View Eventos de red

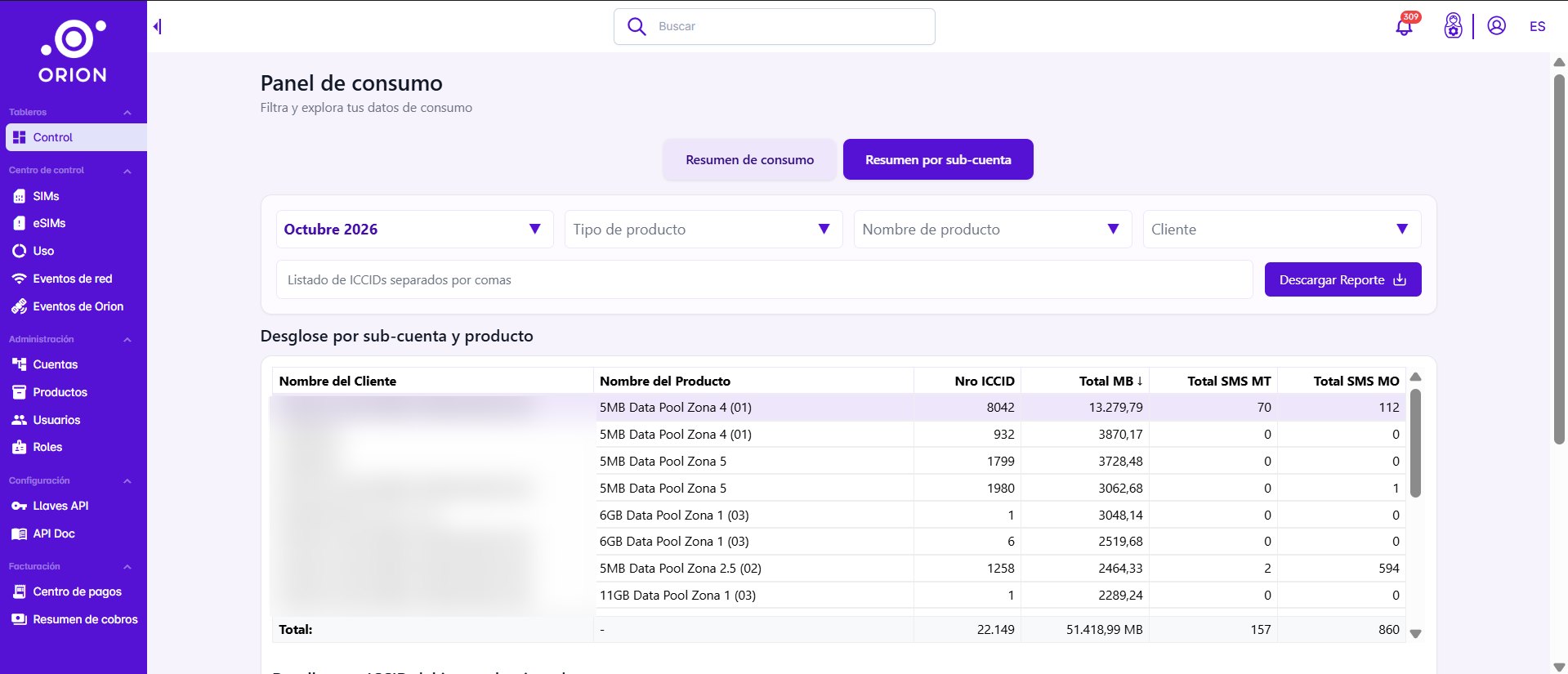(x=73, y=279)
